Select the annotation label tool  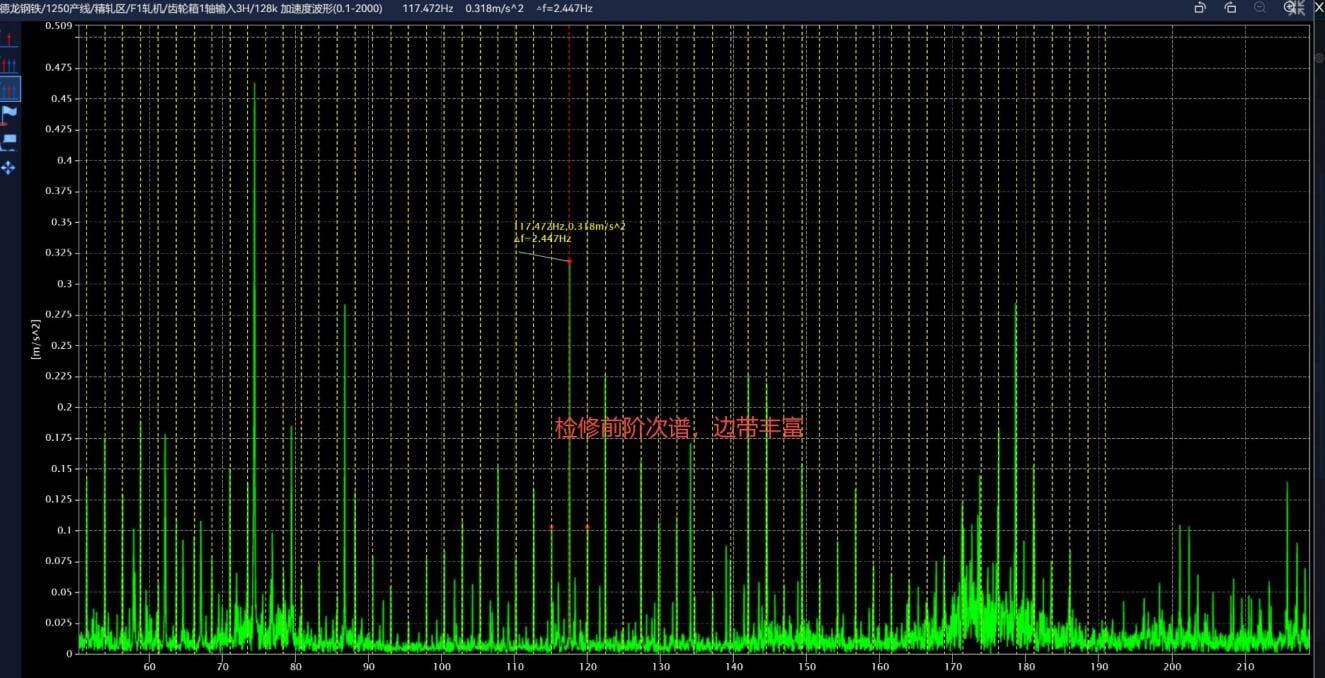(10, 142)
